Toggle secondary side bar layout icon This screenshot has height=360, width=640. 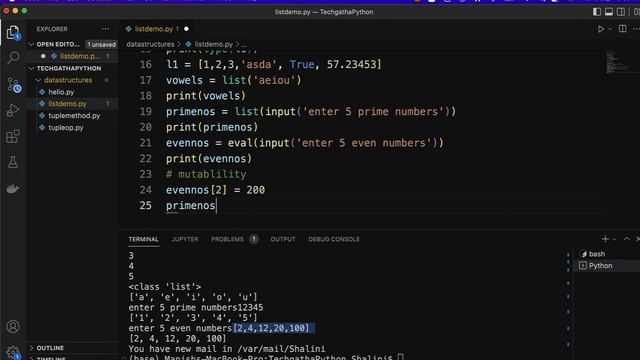tap(620, 12)
